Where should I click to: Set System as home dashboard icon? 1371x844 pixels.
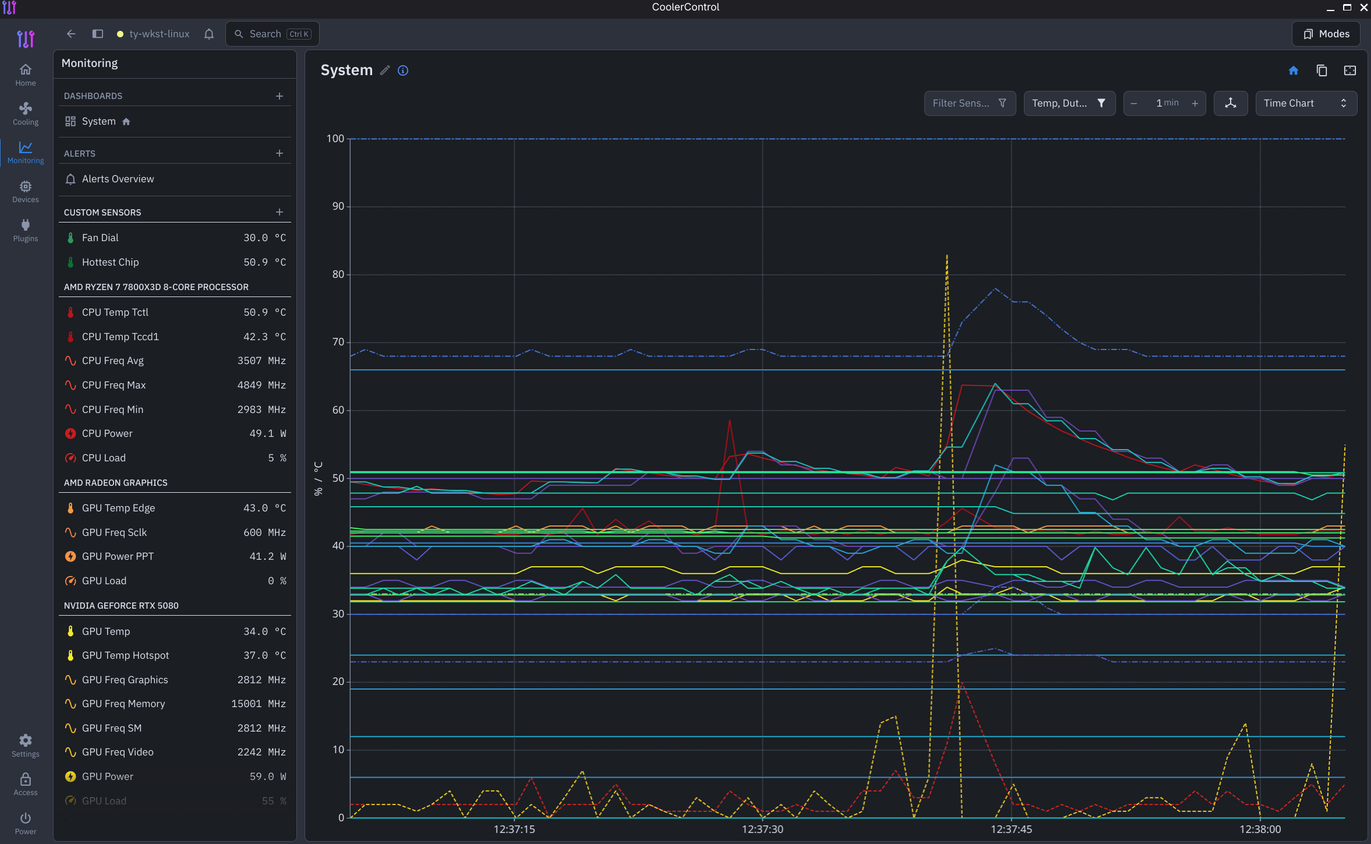(1293, 70)
